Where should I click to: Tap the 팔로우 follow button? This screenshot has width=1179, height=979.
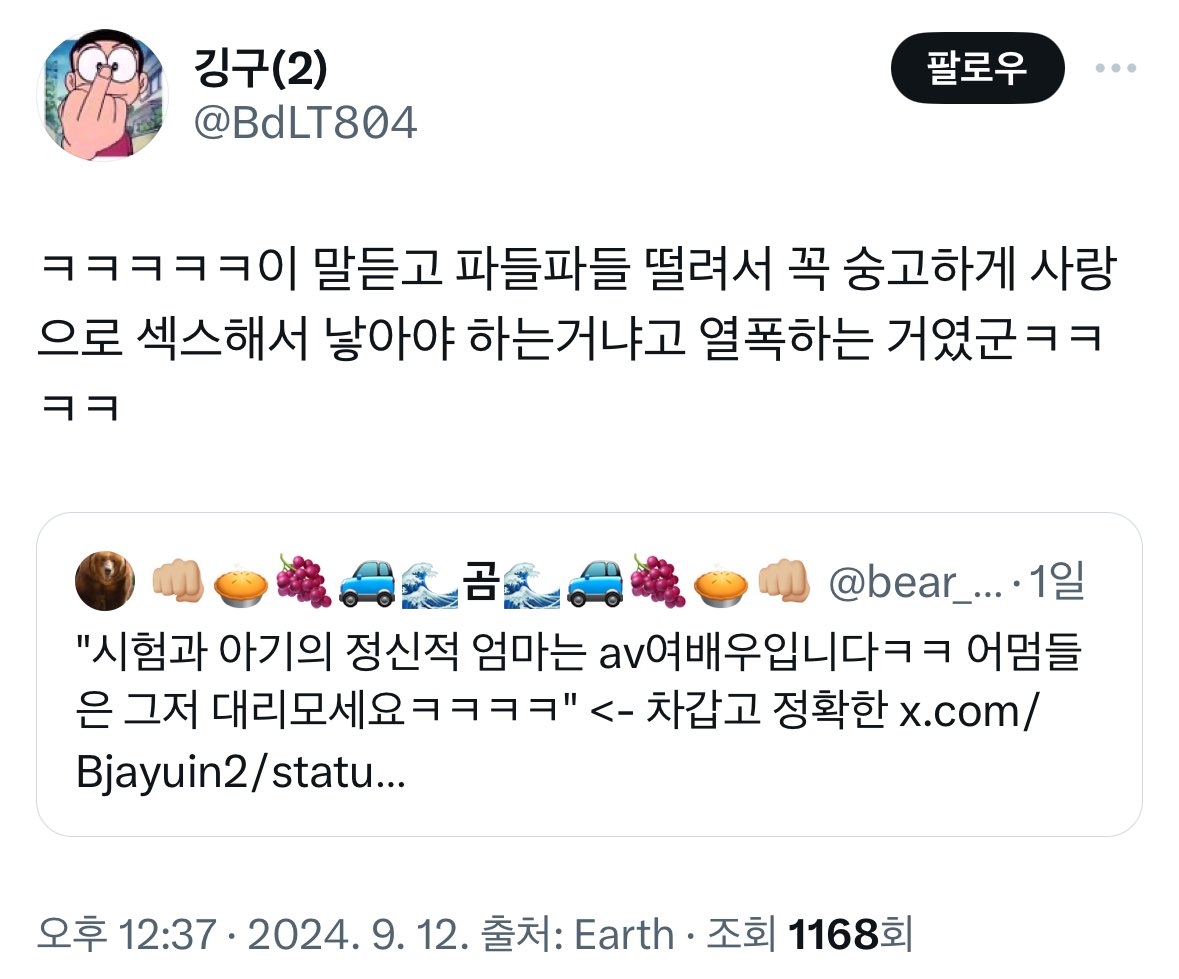click(x=977, y=68)
